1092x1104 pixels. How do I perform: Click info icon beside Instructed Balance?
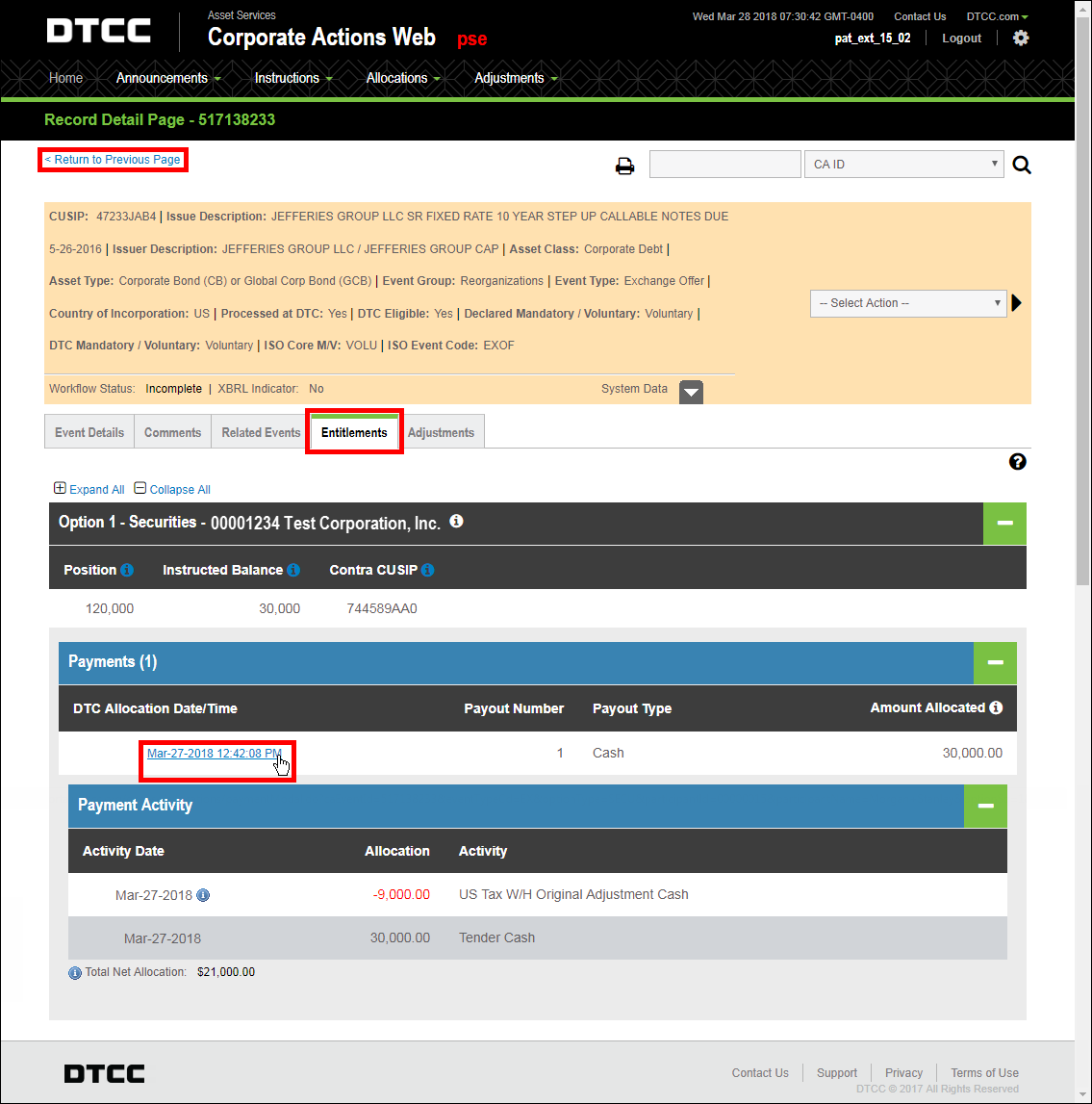293,570
